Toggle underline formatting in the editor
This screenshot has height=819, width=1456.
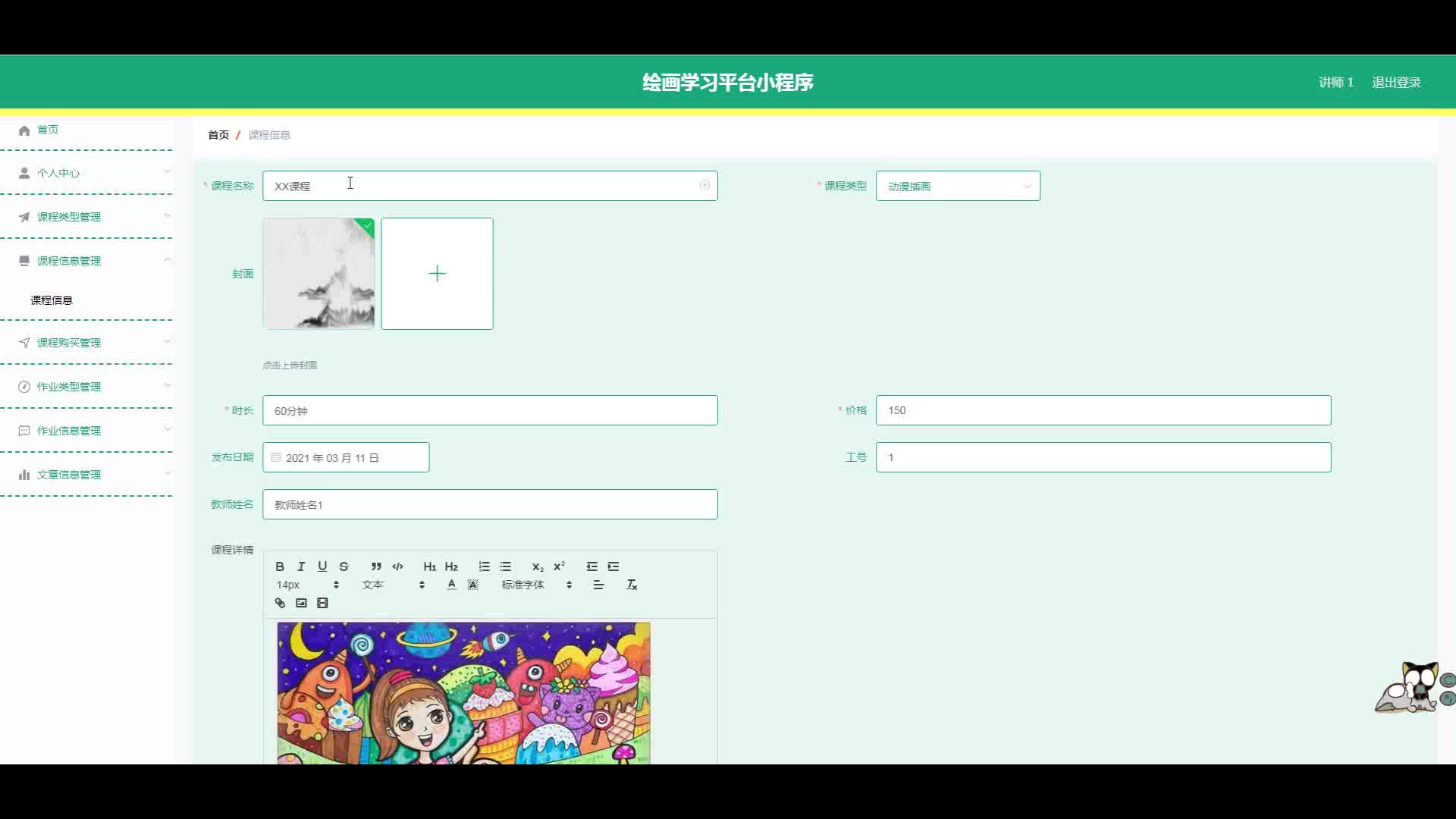(x=322, y=566)
